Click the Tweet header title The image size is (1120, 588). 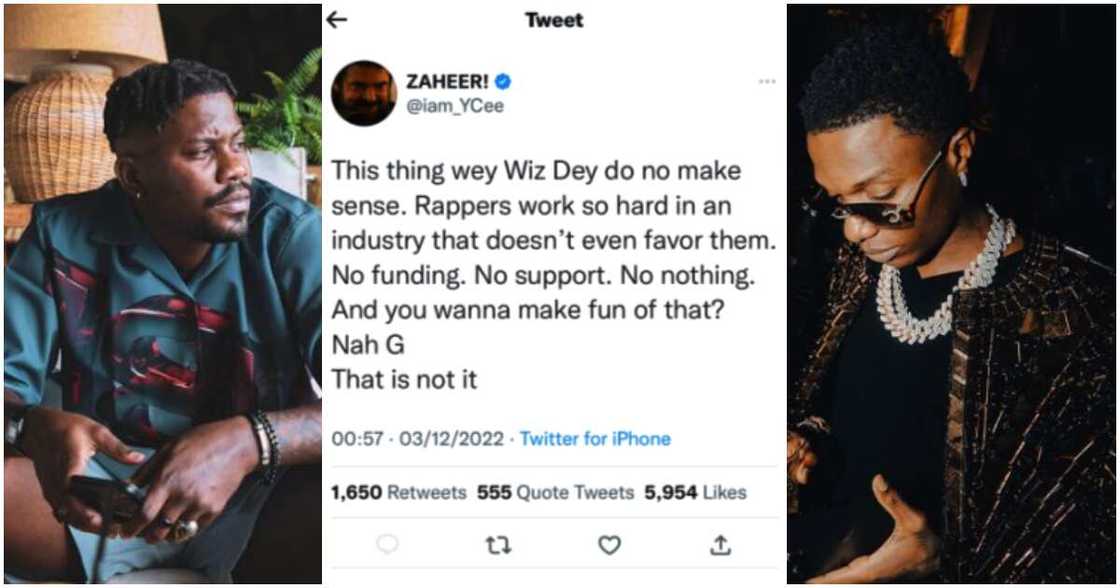pyautogui.click(x=554, y=20)
